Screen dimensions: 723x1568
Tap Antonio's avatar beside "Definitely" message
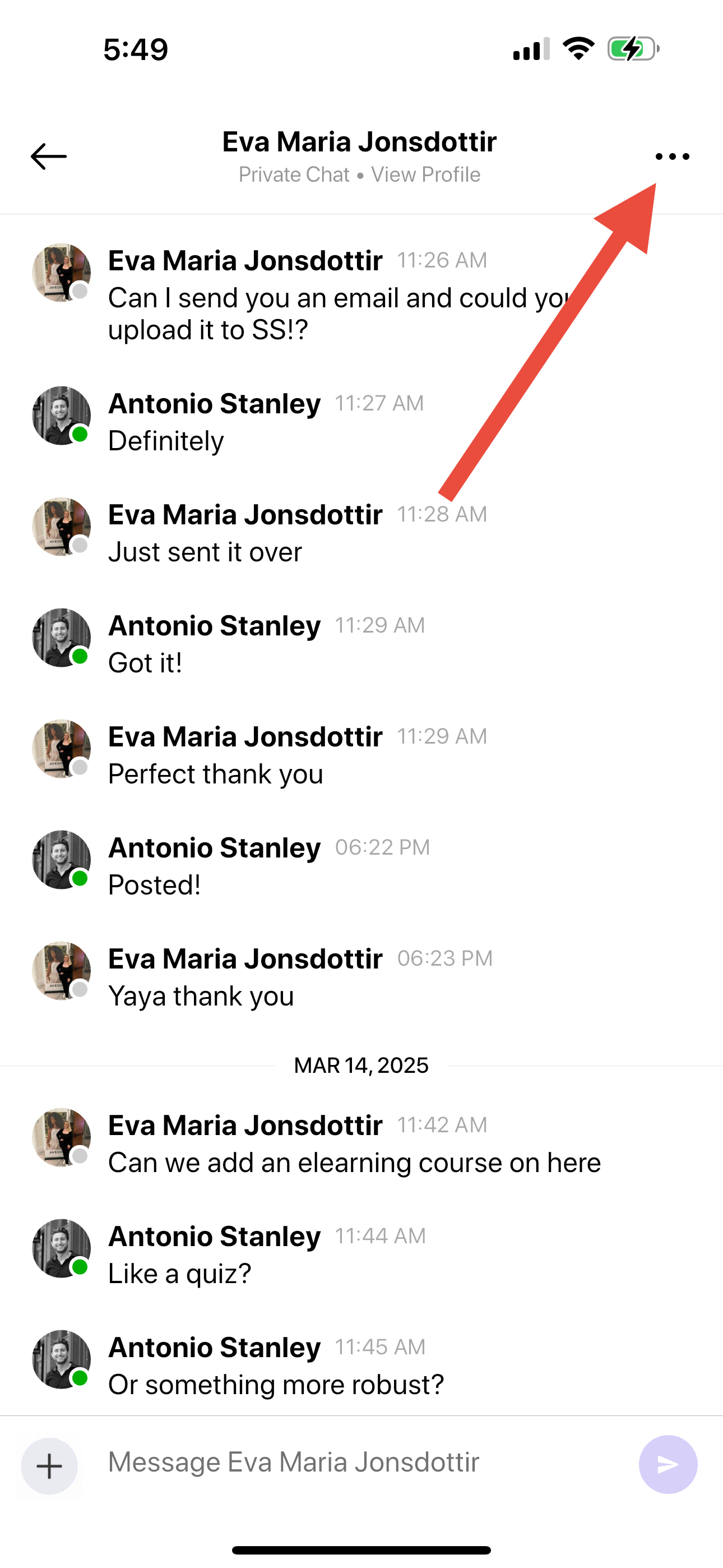point(61,416)
